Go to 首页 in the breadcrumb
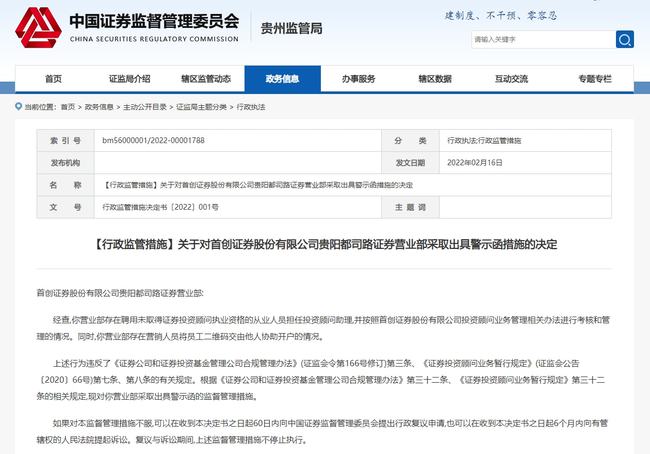The image size is (650, 454). (68, 107)
